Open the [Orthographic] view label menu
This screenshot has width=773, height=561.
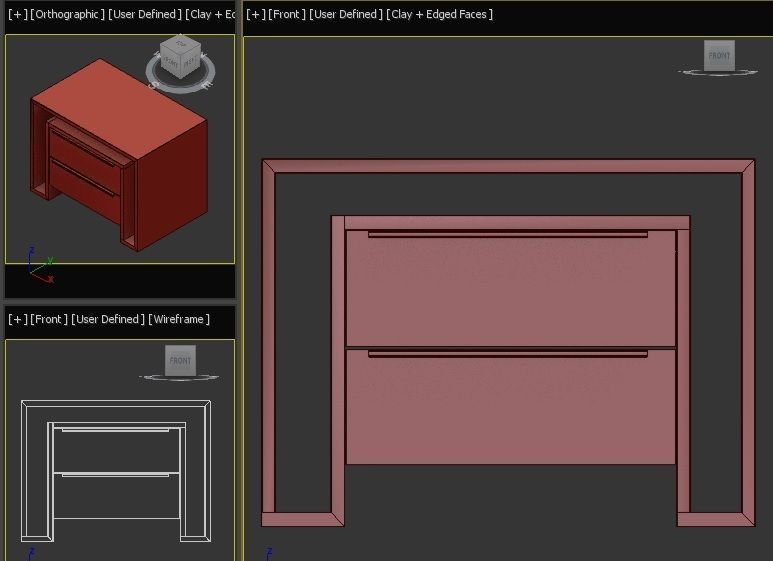(68, 15)
